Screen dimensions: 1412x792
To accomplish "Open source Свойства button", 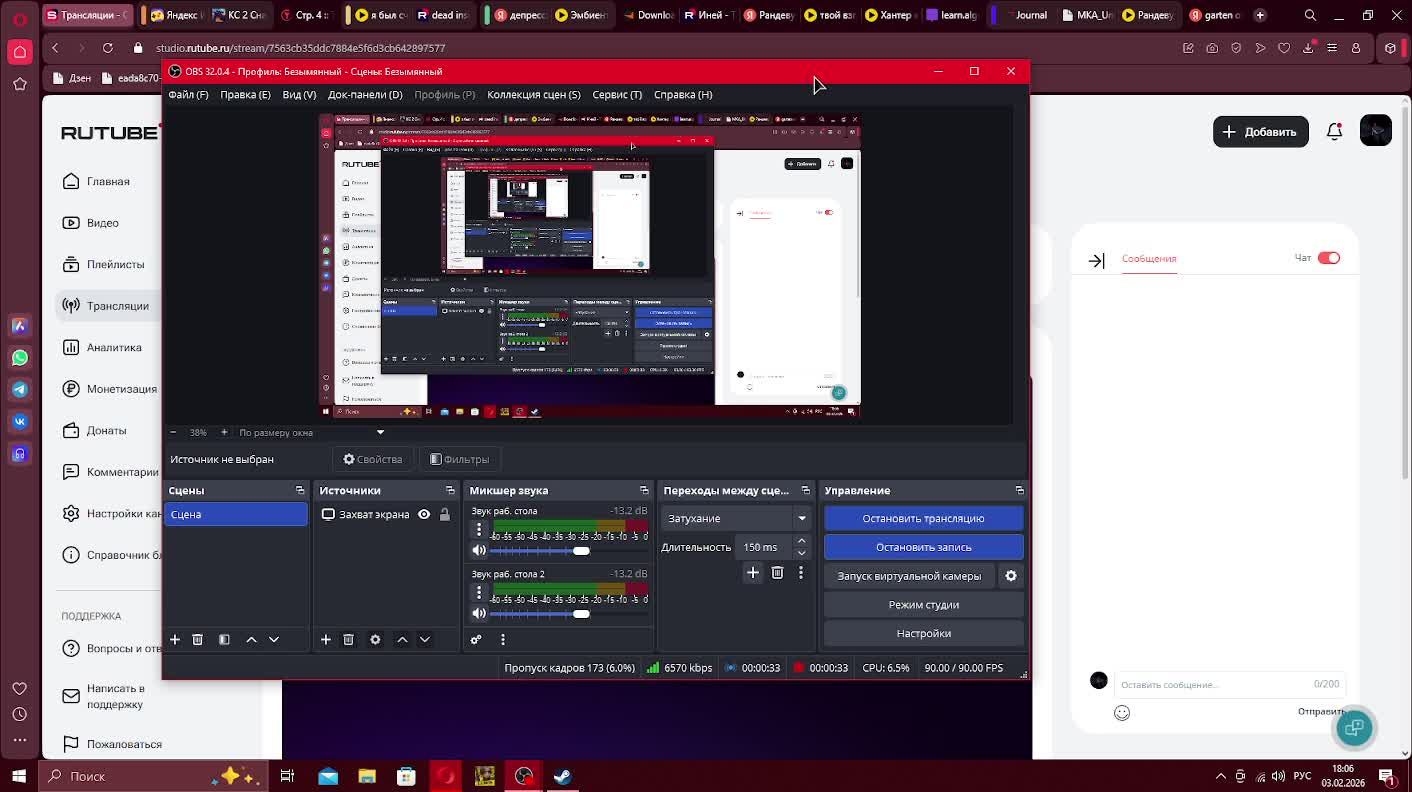I will point(373,460).
